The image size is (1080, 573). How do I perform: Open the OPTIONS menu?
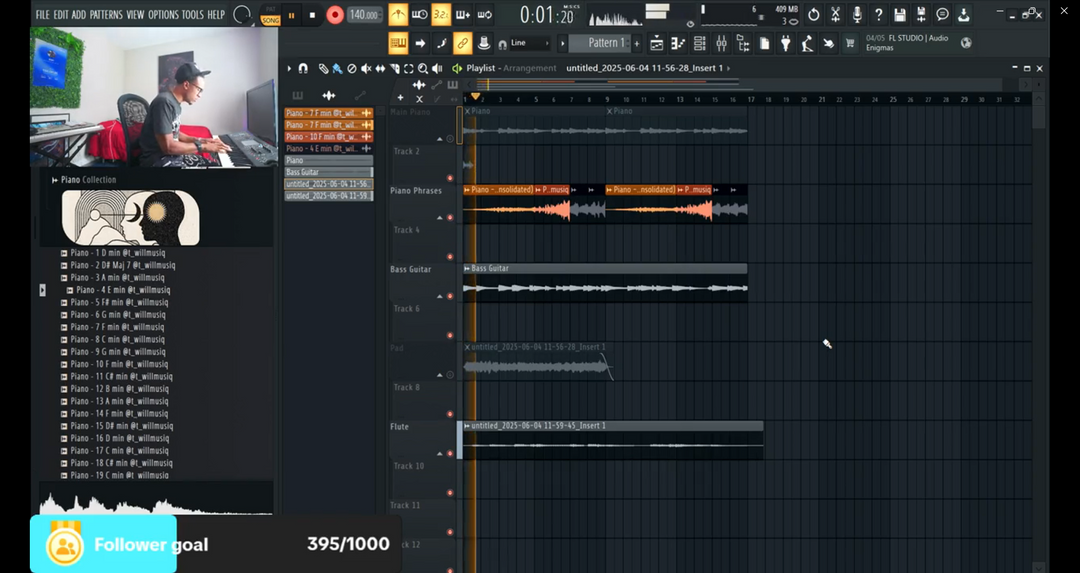click(163, 15)
